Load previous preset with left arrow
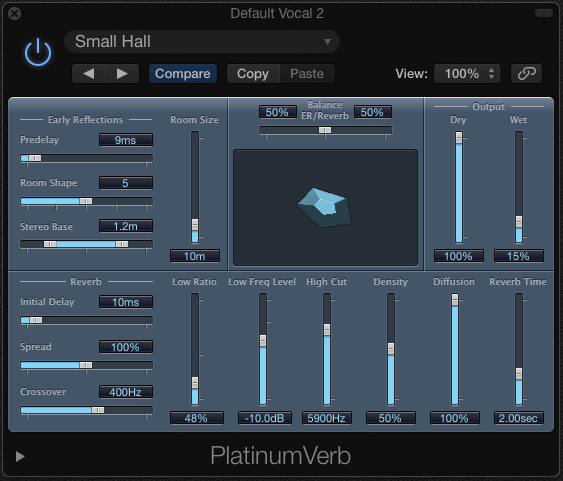563x481 pixels. click(89, 74)
